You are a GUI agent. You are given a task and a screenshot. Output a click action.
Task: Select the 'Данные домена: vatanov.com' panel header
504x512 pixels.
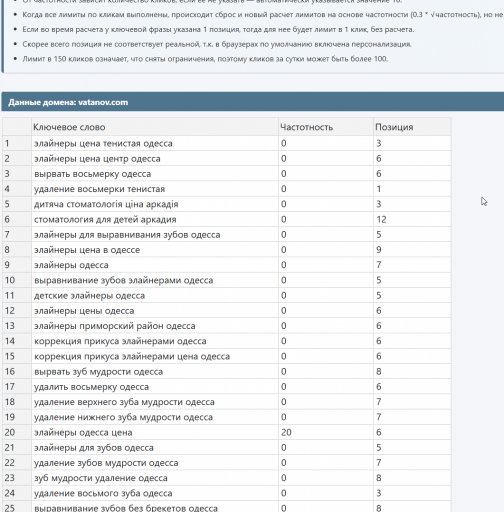[253, 102]
